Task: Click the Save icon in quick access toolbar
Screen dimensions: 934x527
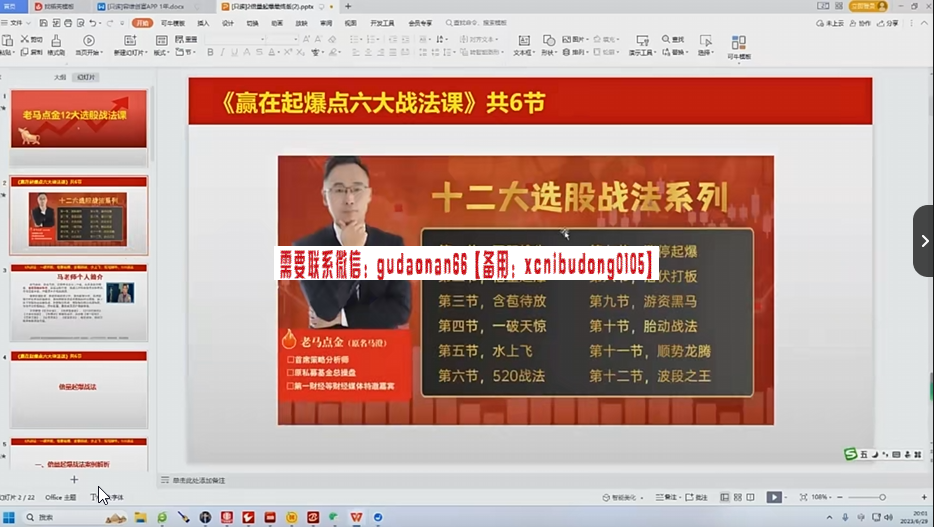Action: 43,23
